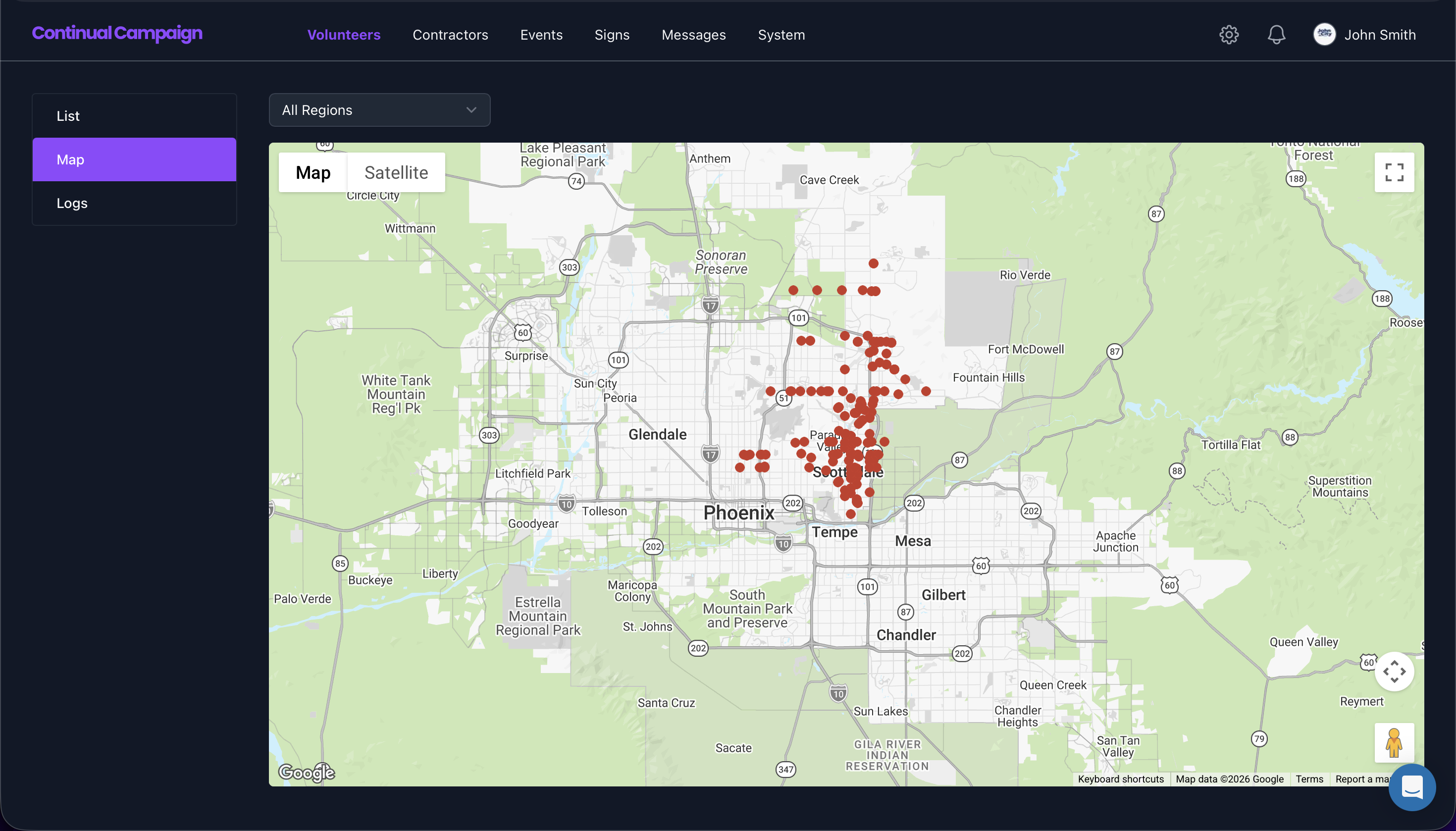Click the map camera pan control
Screen dimensions: 1456x831
1394,671
